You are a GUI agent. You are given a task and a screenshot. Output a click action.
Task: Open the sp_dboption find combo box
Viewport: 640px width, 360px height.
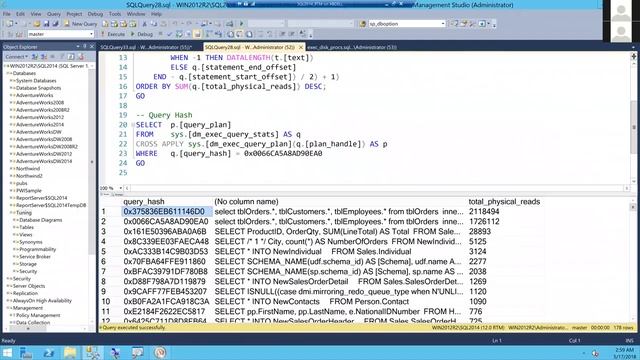443,24
